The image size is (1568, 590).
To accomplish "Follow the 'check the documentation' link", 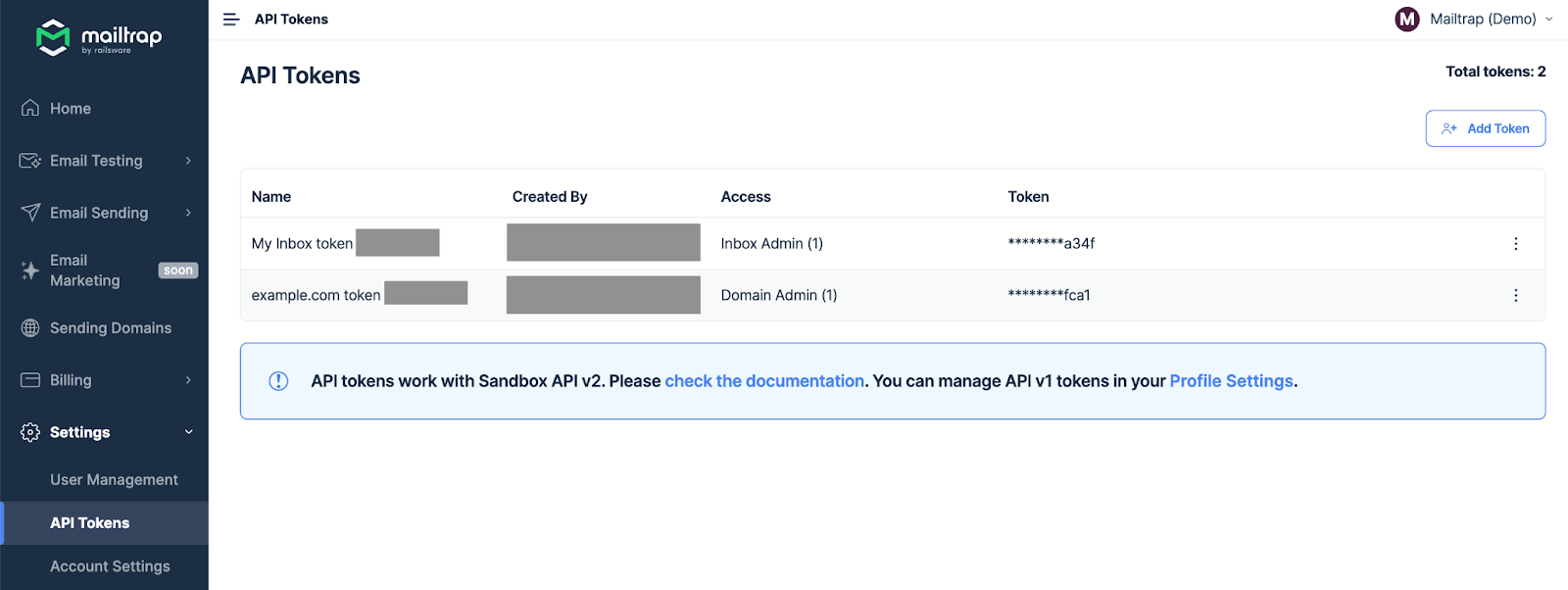I will coord(764,381).
